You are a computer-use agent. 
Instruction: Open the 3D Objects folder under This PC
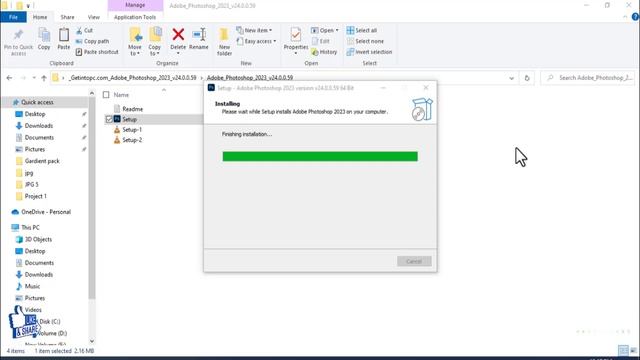point(34,239)
